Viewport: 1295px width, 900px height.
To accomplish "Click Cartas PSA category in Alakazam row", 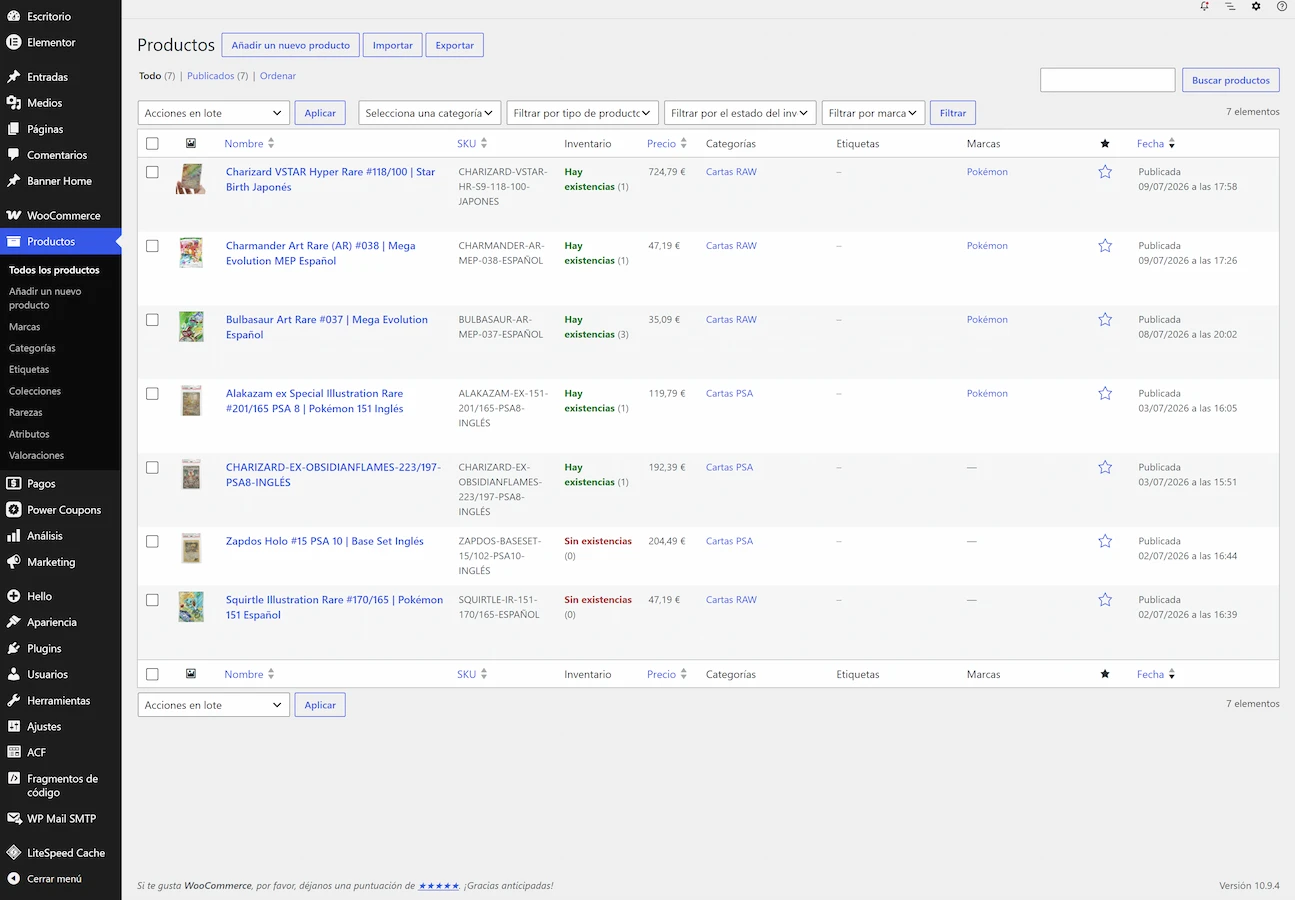I will 729,394.
